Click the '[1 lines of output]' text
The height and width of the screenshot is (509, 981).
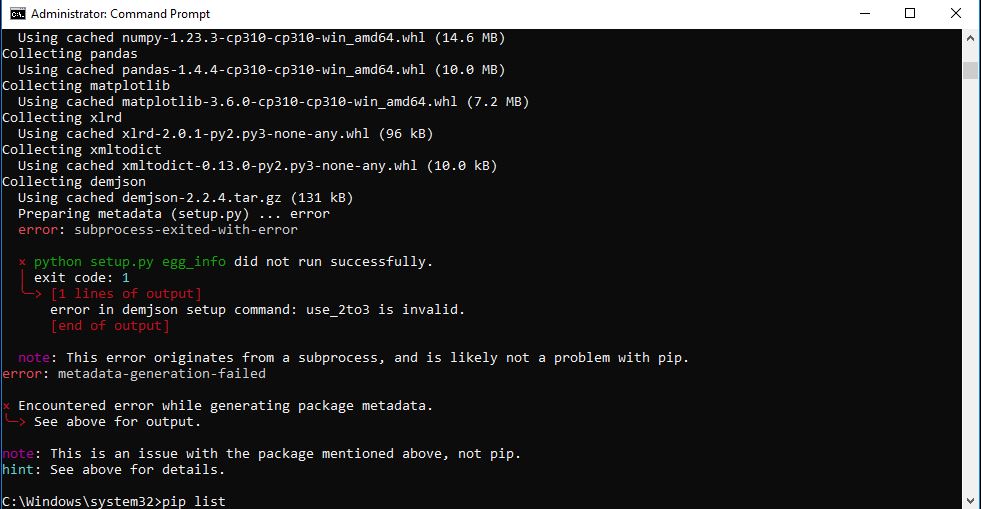tap(126, 294)
